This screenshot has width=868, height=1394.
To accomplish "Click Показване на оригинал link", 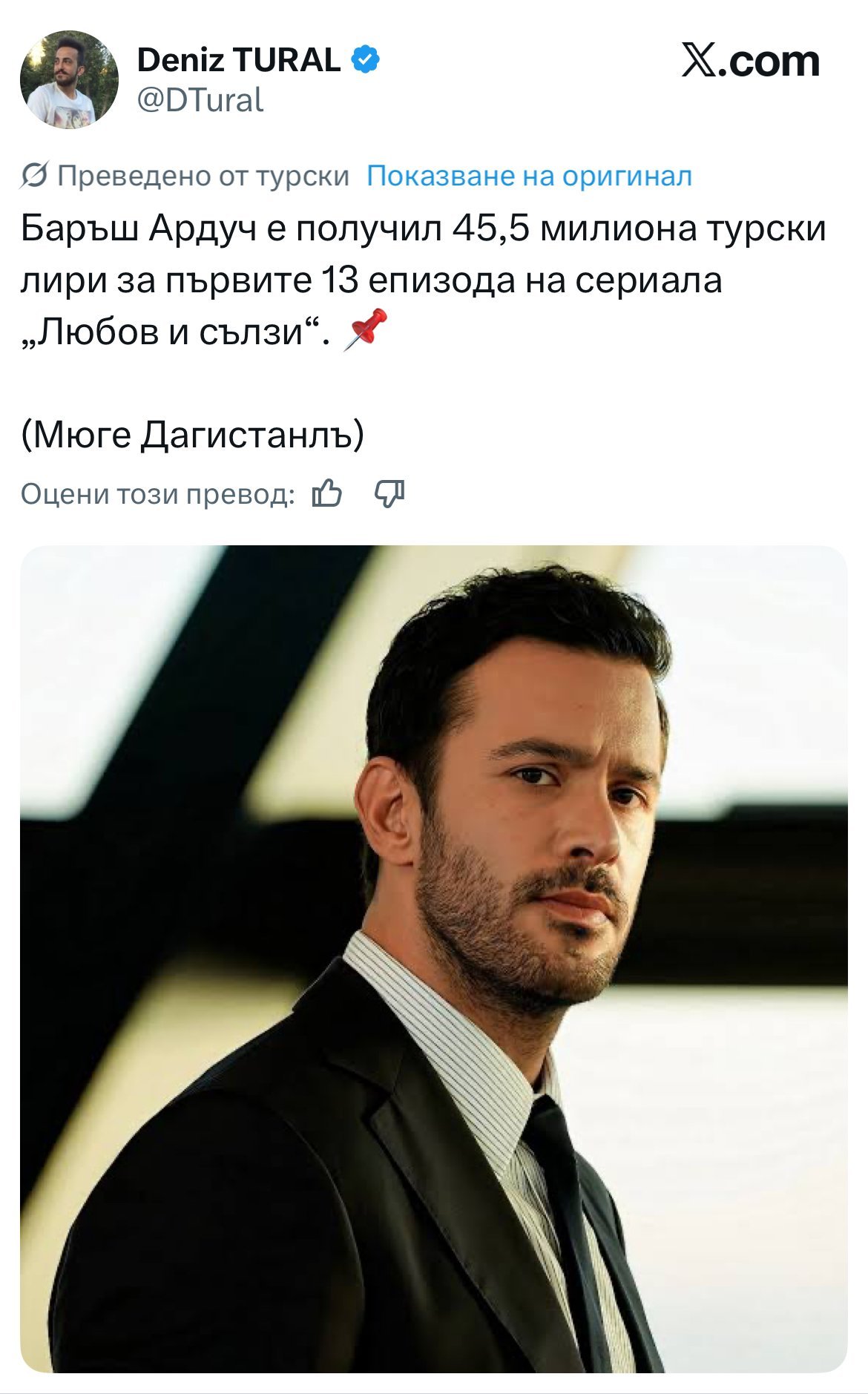I will [530, 176].
